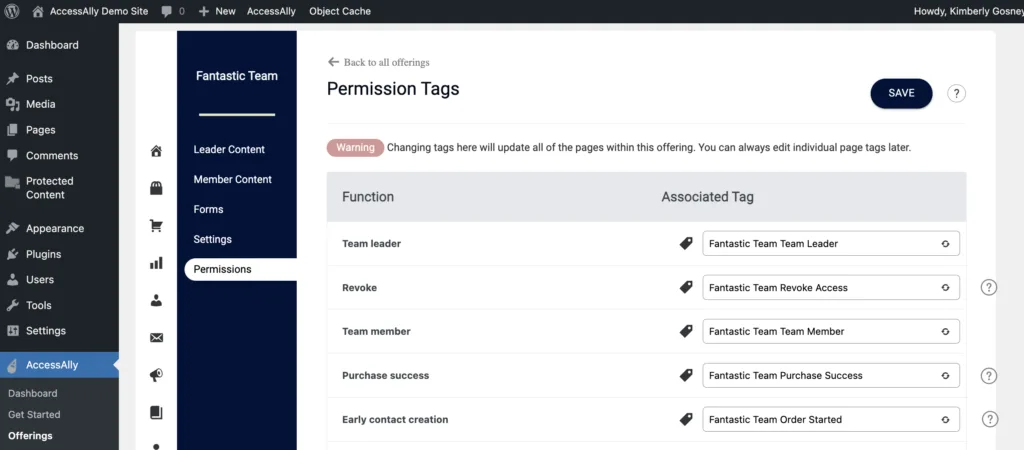Image resolution: width=1024 pixels, height=450 pixels.
Task: Open offering Settings tab
Action: [x=212, y=239]
